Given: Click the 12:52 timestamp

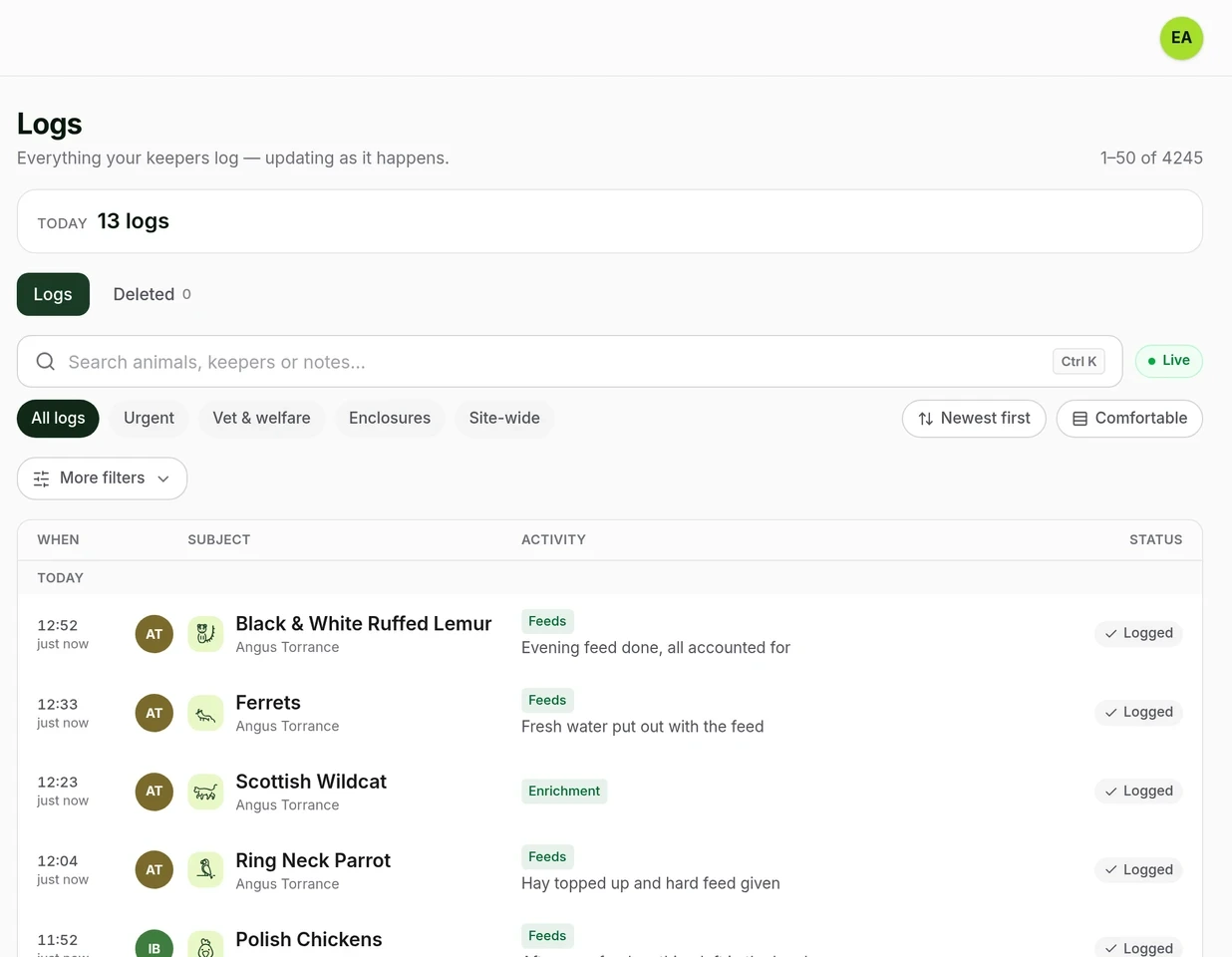Looking at the screenshot, I should [x=58, y=625].
